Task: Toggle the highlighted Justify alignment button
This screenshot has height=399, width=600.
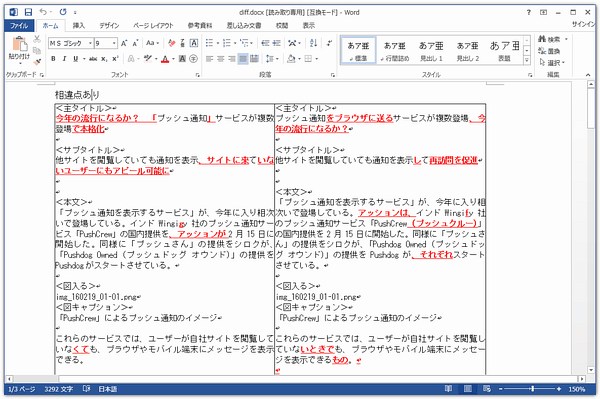Action: pos(243,59)
